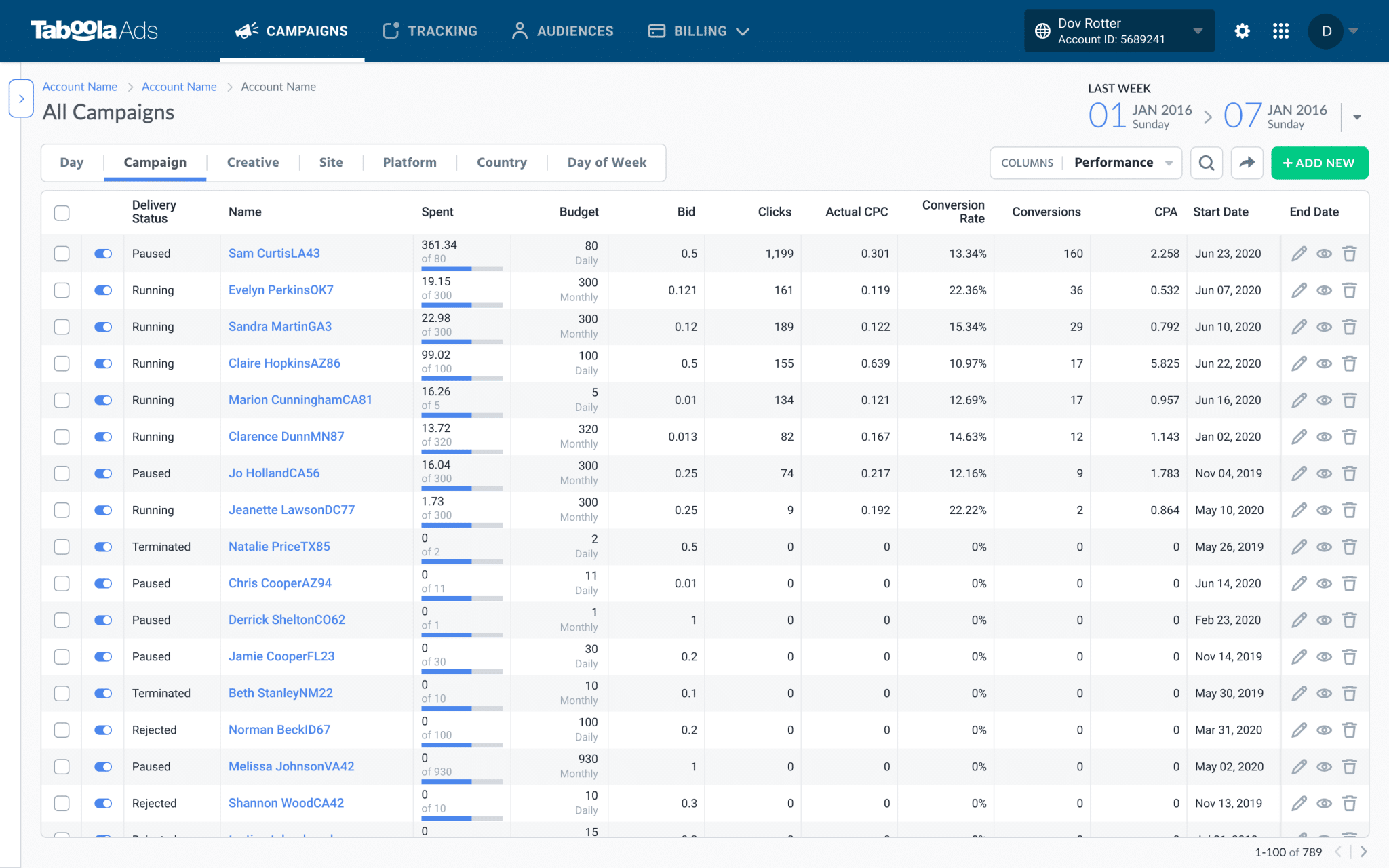The height and width of the screenshot is (868, 1389).
Task: Click the budget progress bar for Marion CunninghamCA81
Action: point(461,414)
